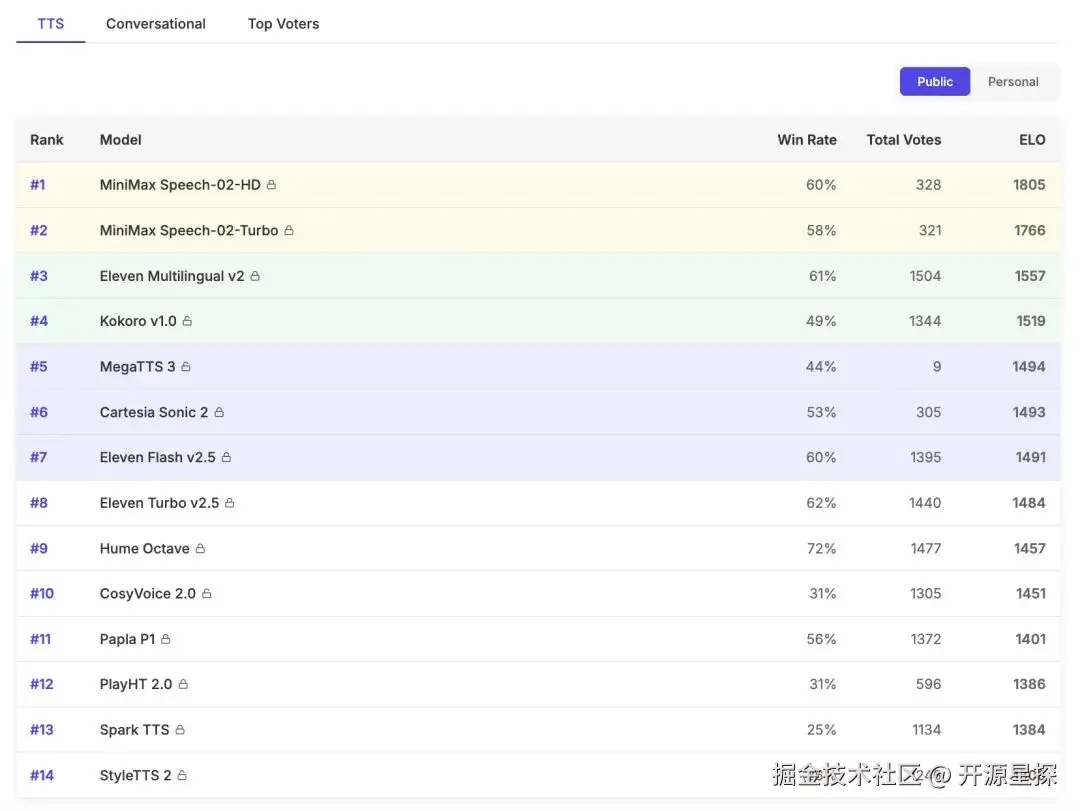1080x811 pixels.
Task: Switch leaderboard to Public view
Action: [935, 82]
